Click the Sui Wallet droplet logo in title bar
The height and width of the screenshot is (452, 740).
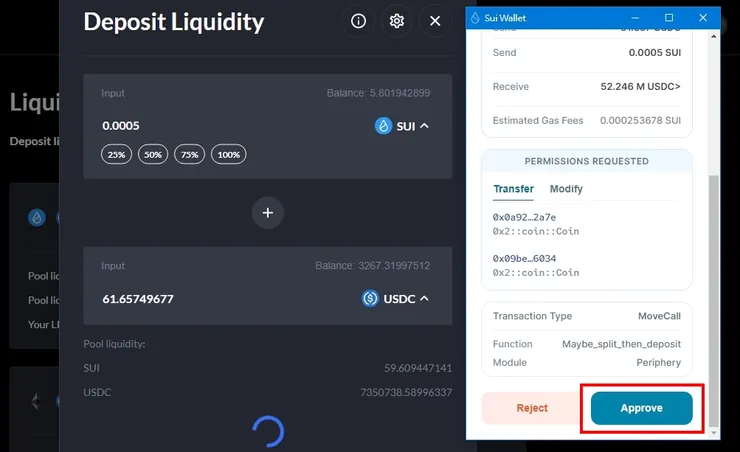tap(475, 18)
